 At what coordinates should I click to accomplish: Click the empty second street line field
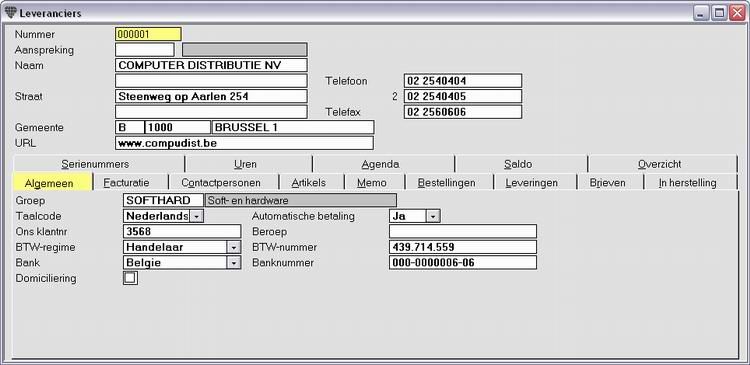tap(211, 111)
